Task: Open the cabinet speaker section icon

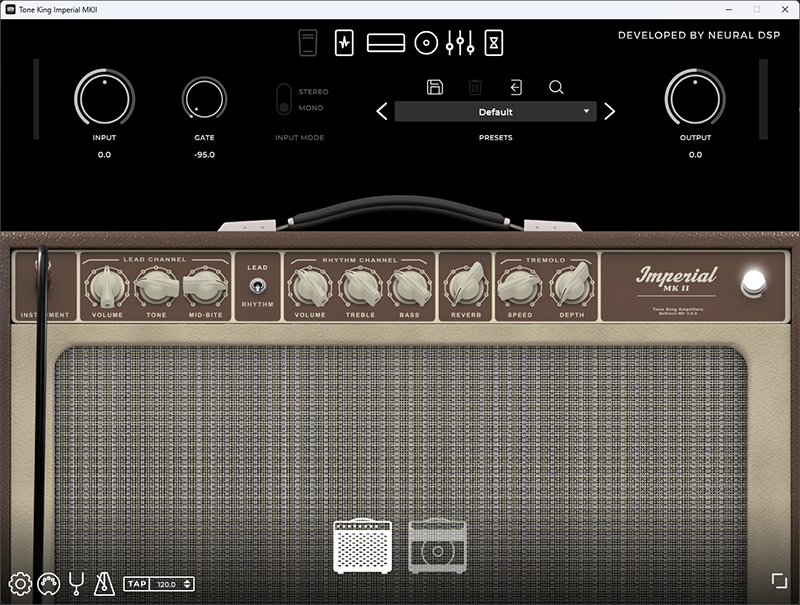Action: click(426, 43)
